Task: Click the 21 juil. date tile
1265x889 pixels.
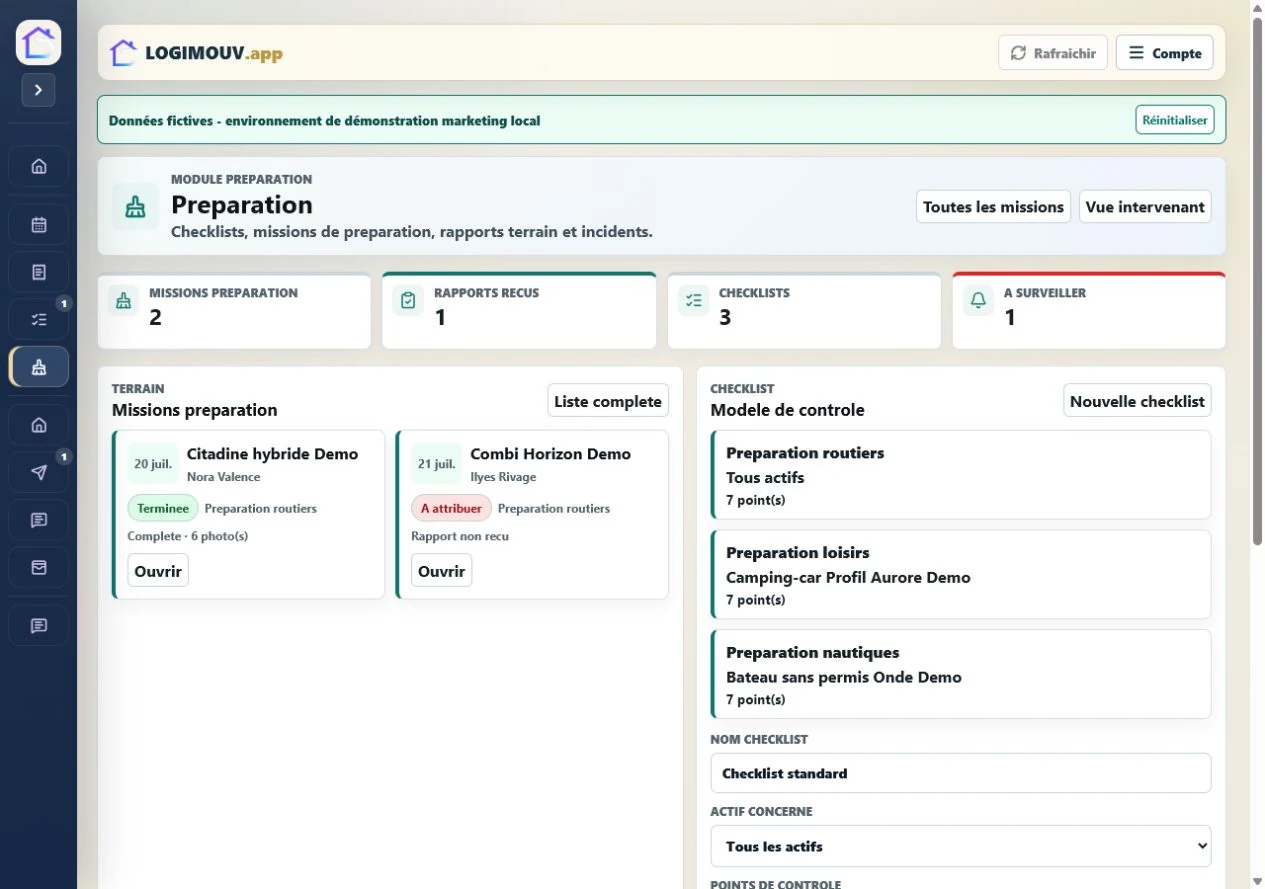Action: click(437, 464)
